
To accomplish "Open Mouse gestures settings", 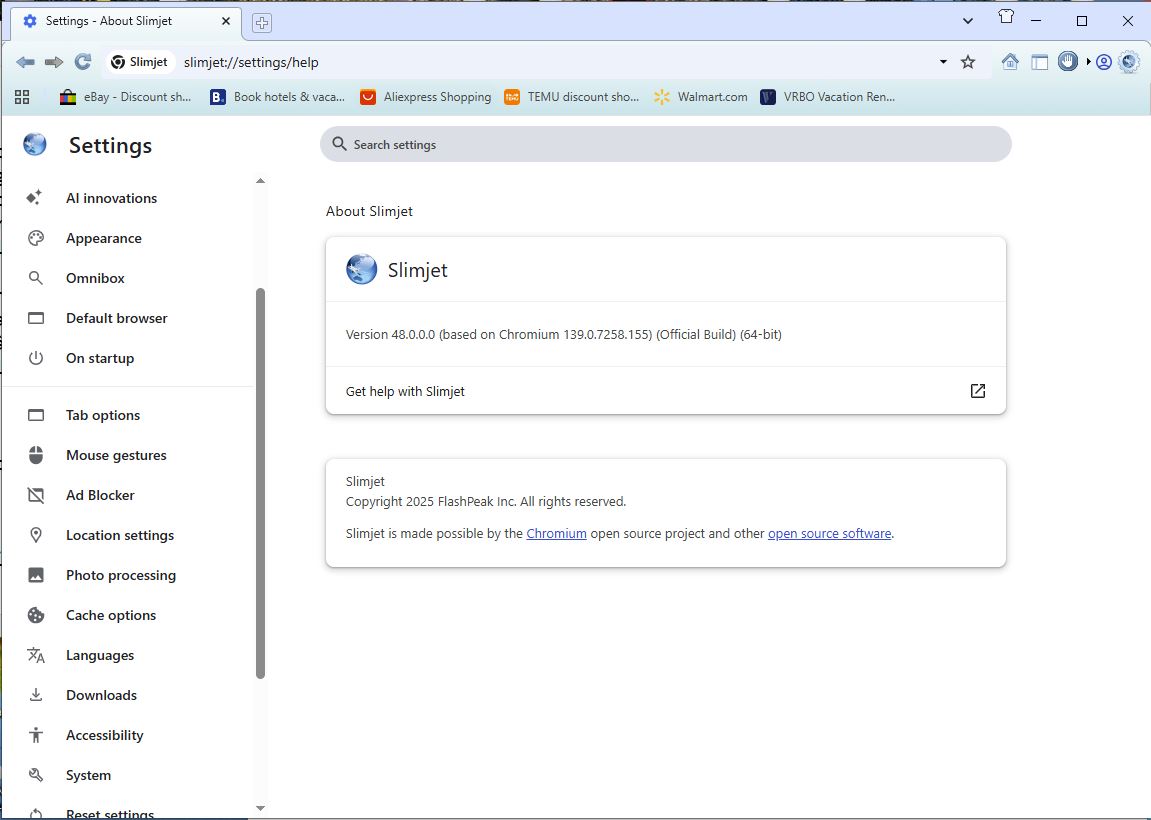I will [x=116, y=455].
